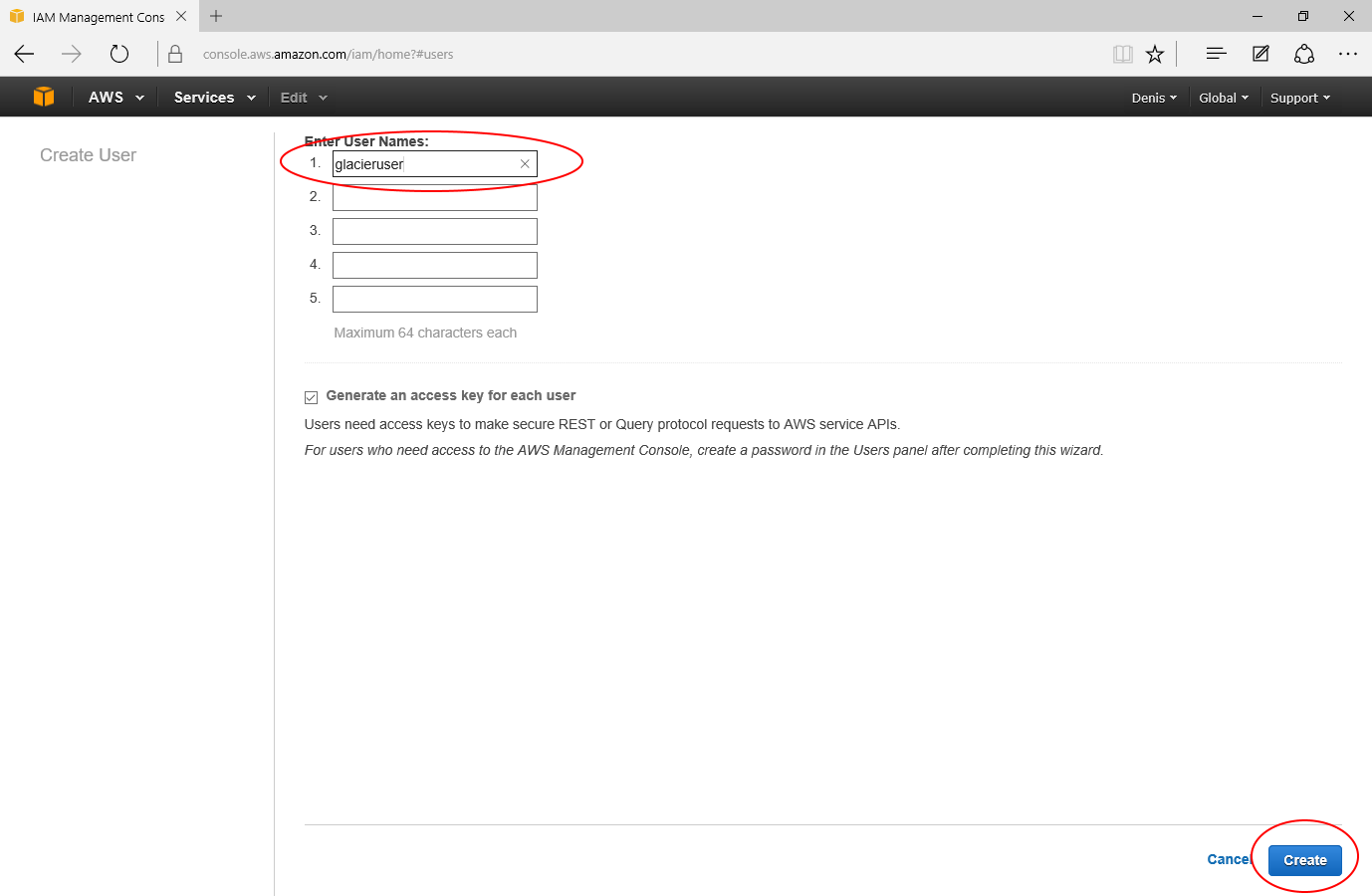Open the Services dropdown menu
This screenshot has width=1372, height=896.
pyautogui.click(x=215, y=98)
